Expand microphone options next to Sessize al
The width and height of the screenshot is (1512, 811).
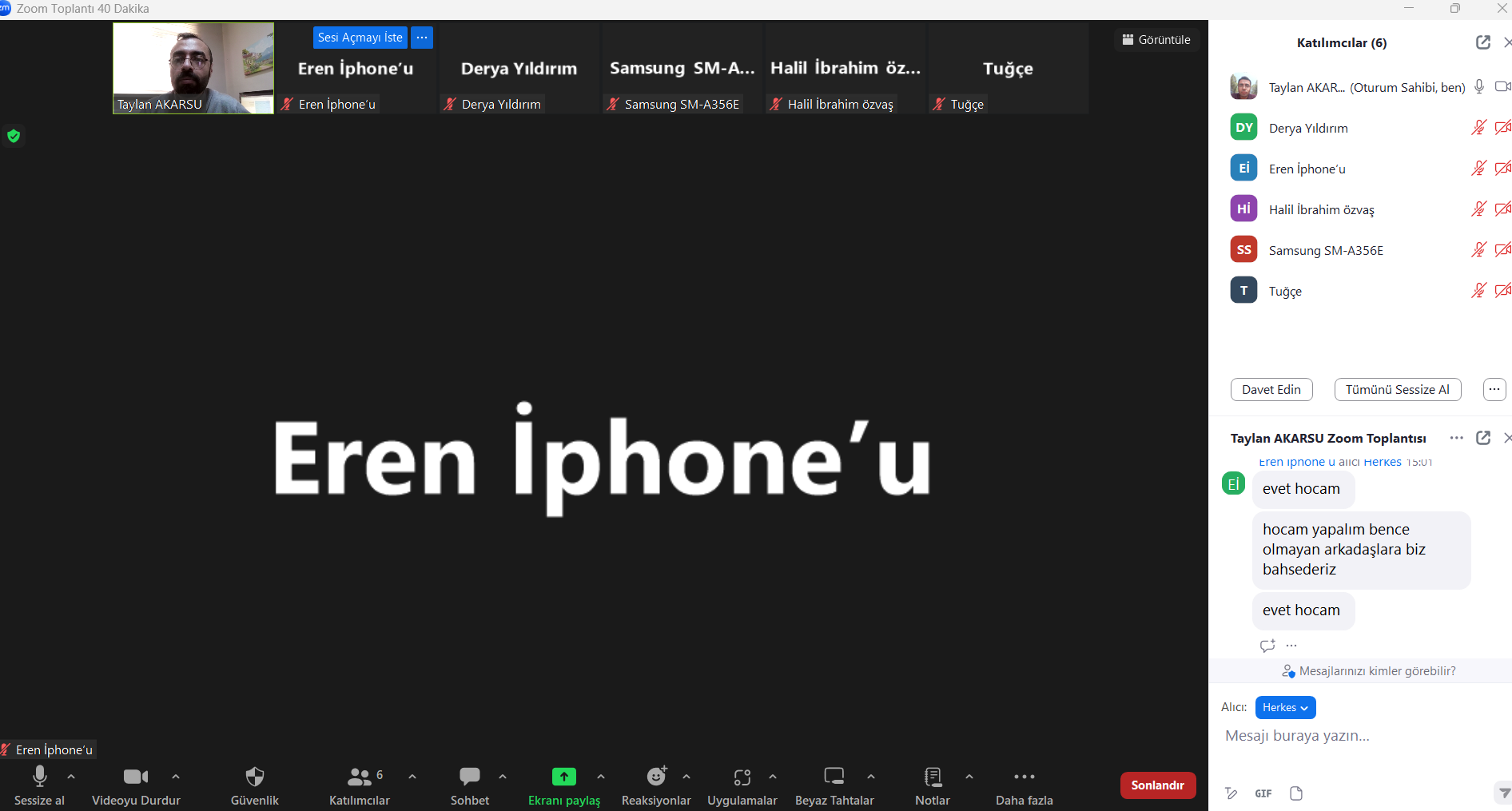click(70, 776)
